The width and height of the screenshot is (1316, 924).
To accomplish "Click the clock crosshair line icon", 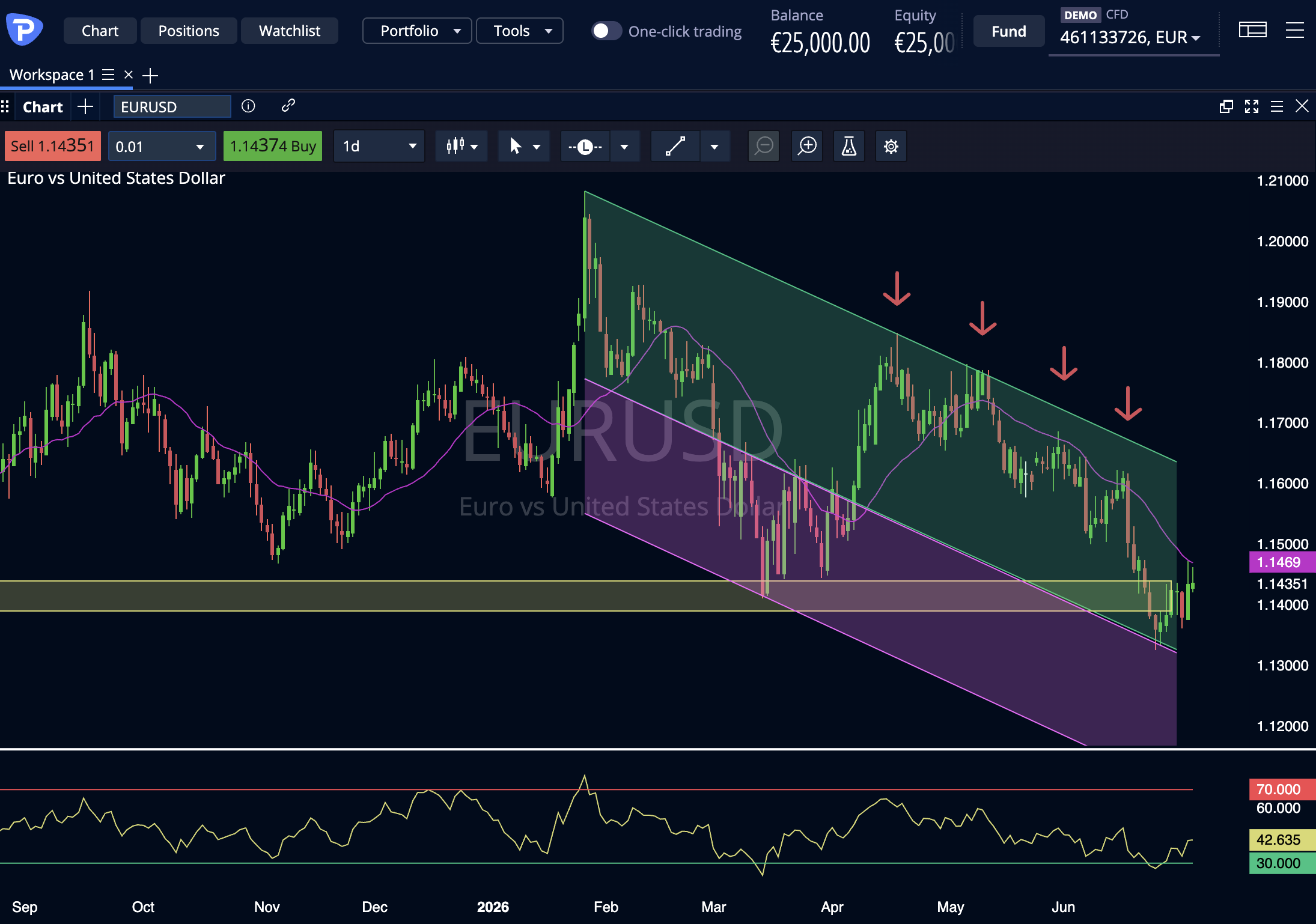I will (x=585, y=146).
